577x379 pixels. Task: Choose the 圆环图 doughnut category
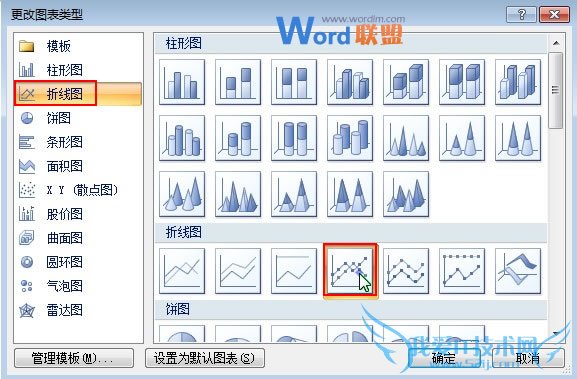tap(78, 262)
